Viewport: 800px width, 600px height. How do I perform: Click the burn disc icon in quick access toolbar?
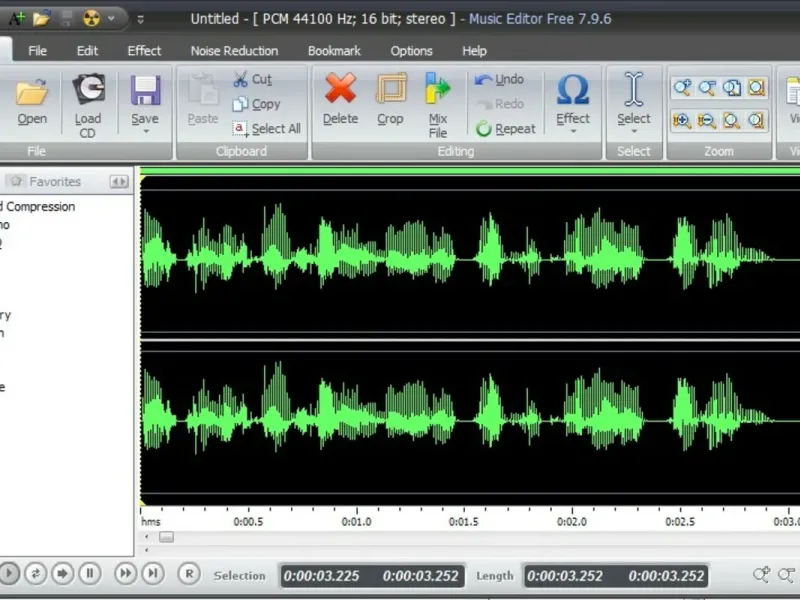pos(91,18)
